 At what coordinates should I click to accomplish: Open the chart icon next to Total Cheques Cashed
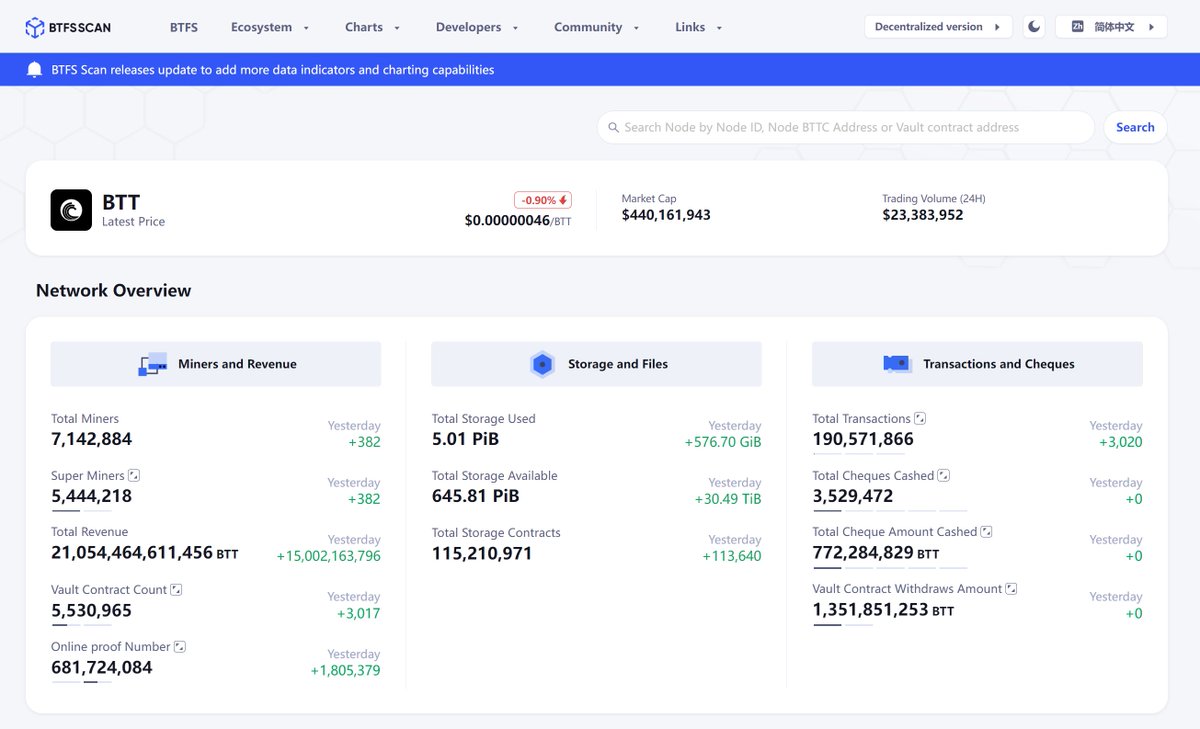944,476
